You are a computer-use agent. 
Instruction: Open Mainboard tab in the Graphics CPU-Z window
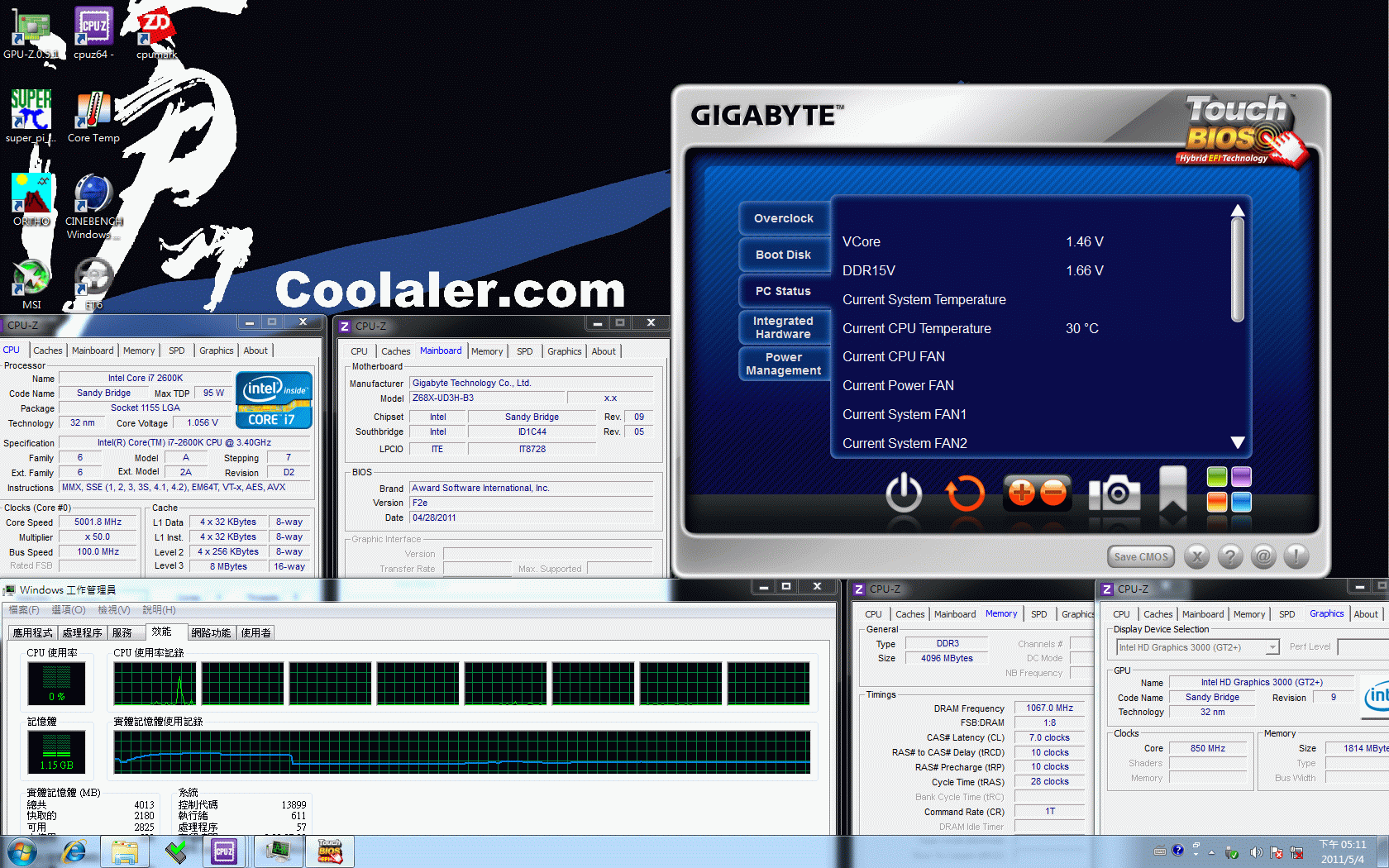[x=1203, y=614]
